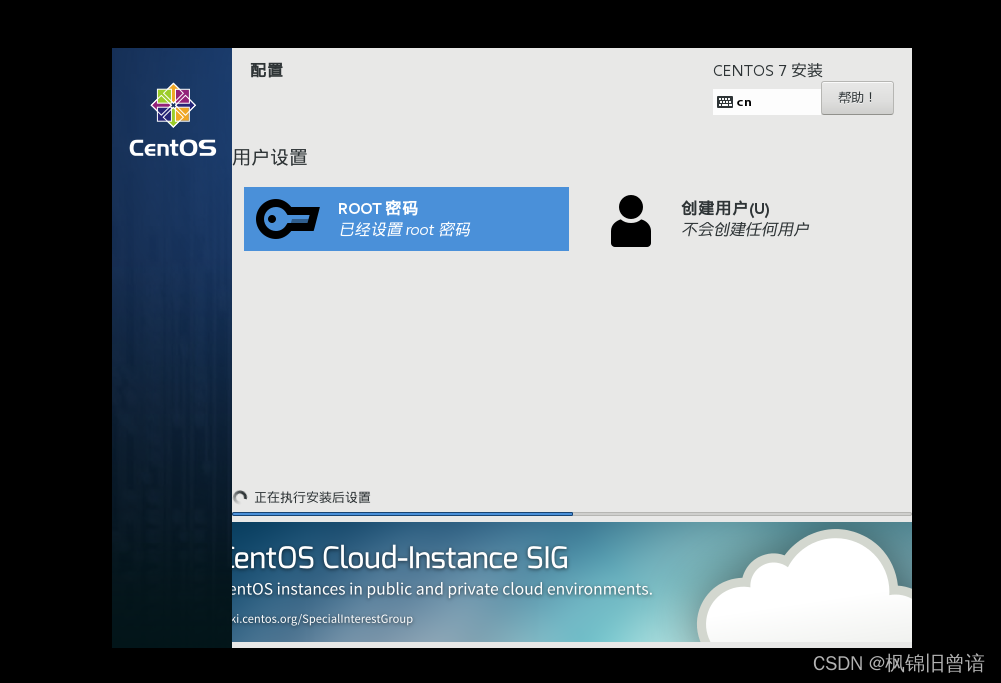This screenshot has width=1001, height=683.
Task: Click the CentOS wordmark under the logo
Action: coord(172,147)
